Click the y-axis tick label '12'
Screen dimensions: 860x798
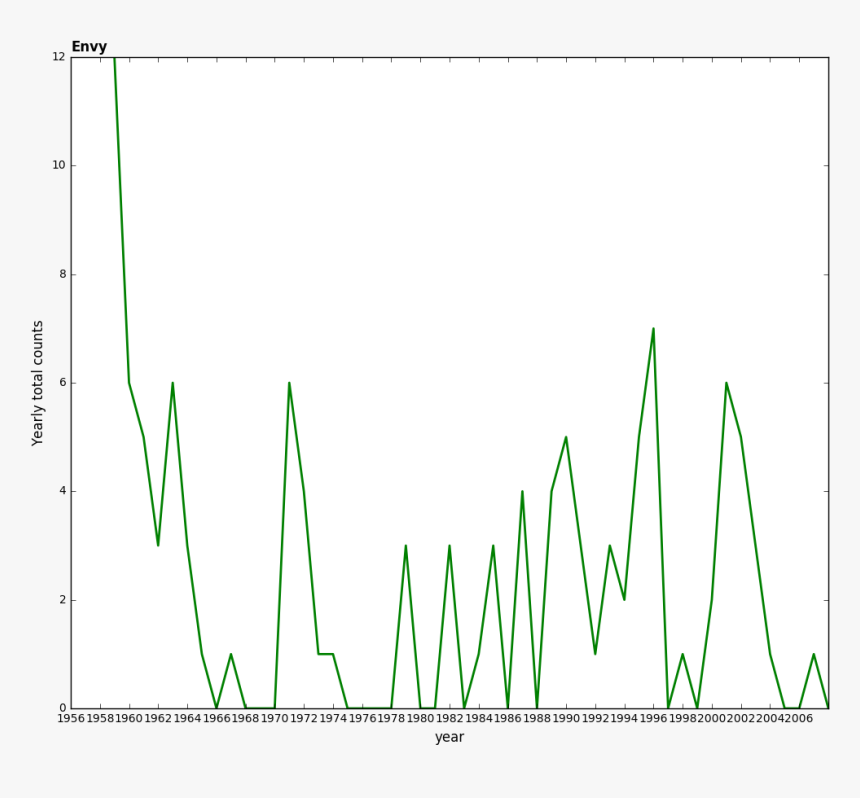pyautogui.click(x=59, y=57)
